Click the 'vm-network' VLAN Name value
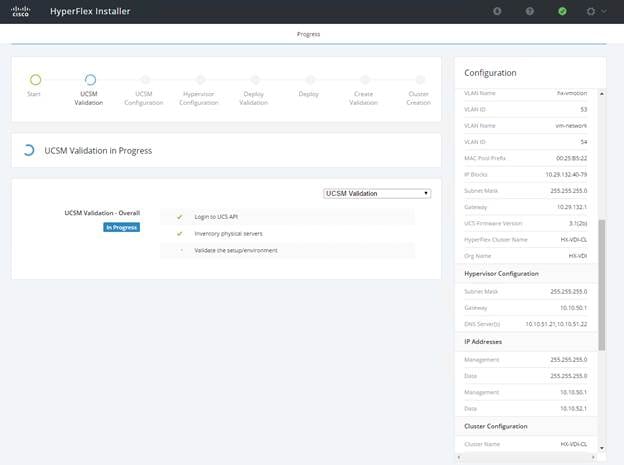 [x=571, y=126]
